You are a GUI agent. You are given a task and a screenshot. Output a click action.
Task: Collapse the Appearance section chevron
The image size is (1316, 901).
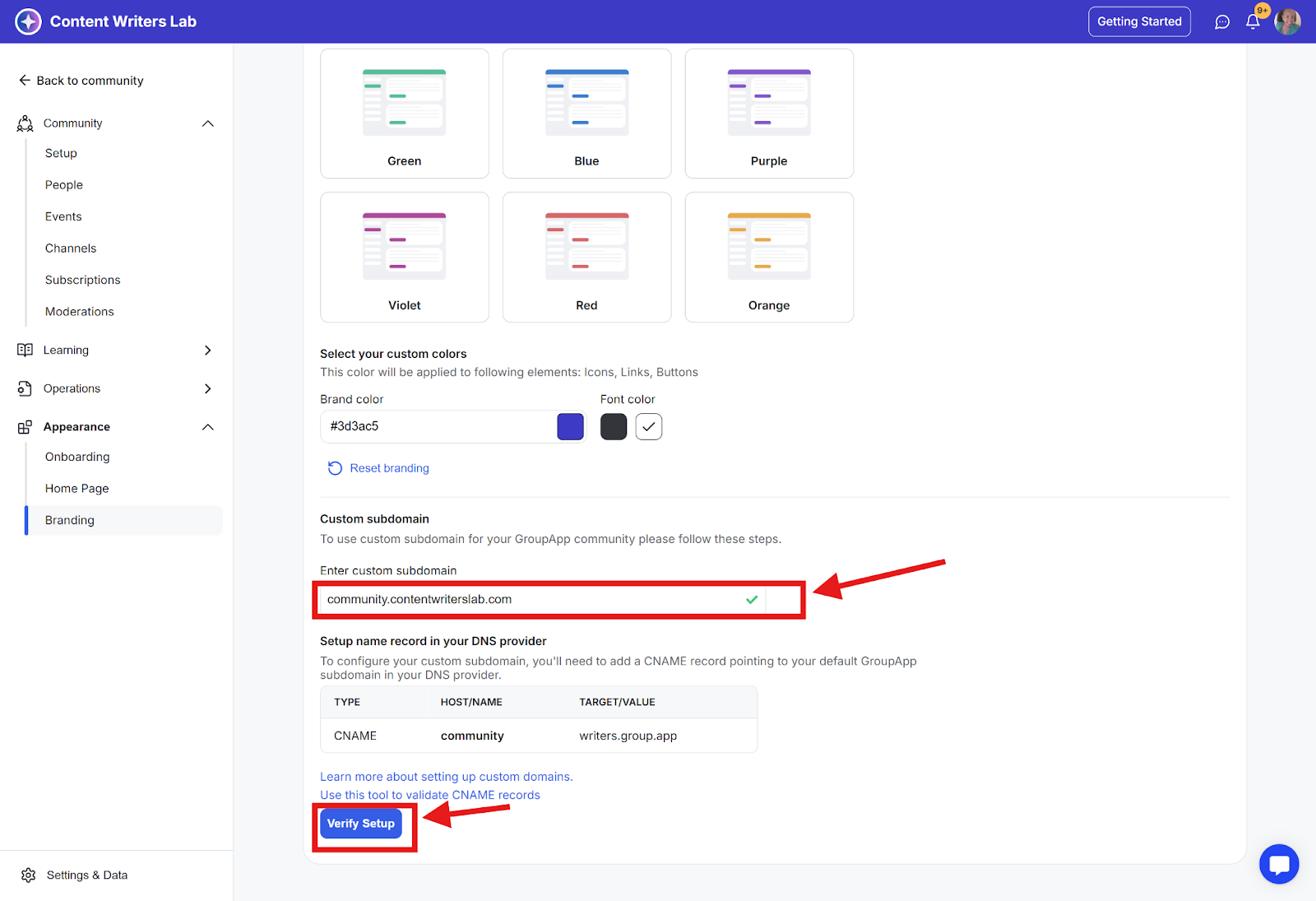pos(208,427)
